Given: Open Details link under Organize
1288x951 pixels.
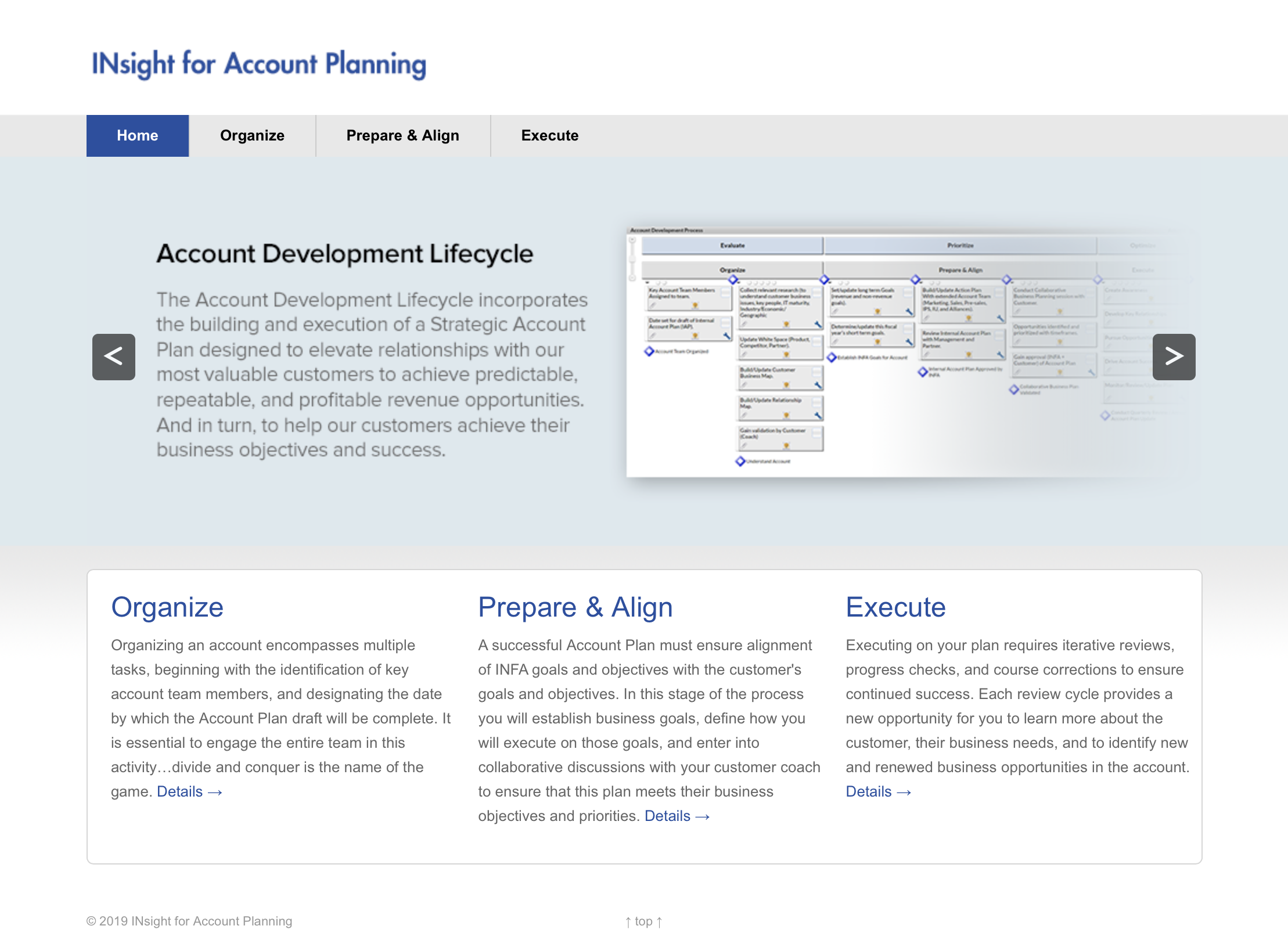Looking at the screenshot, I should point(189,791).
